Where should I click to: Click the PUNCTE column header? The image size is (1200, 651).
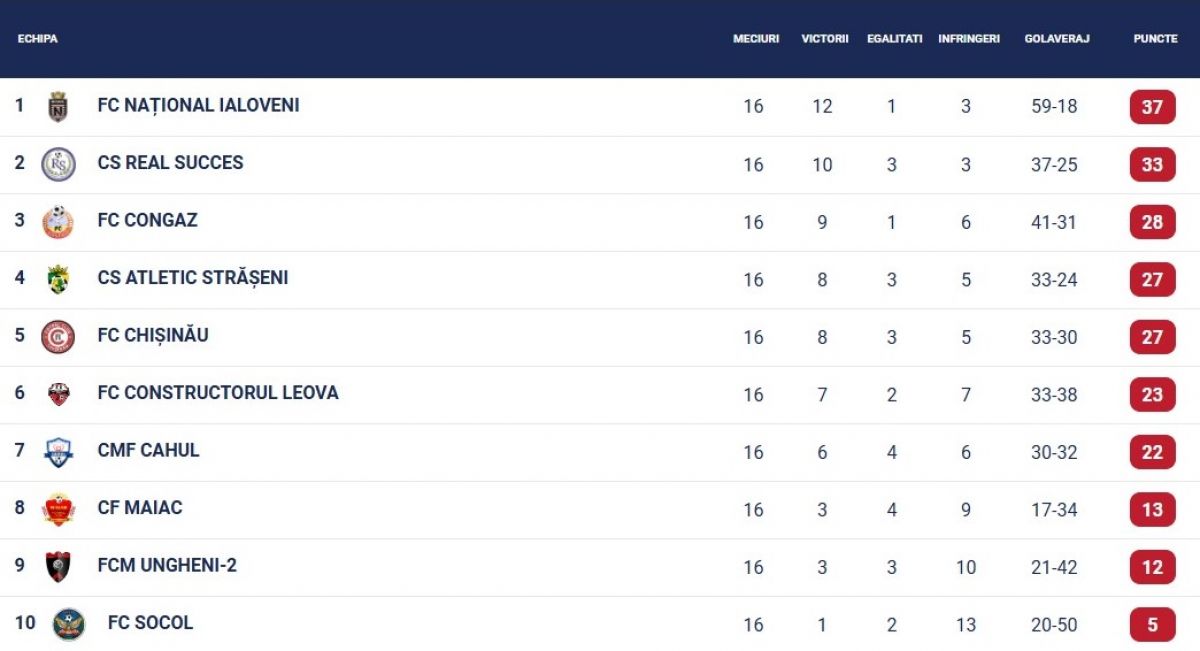[1155, 39]
